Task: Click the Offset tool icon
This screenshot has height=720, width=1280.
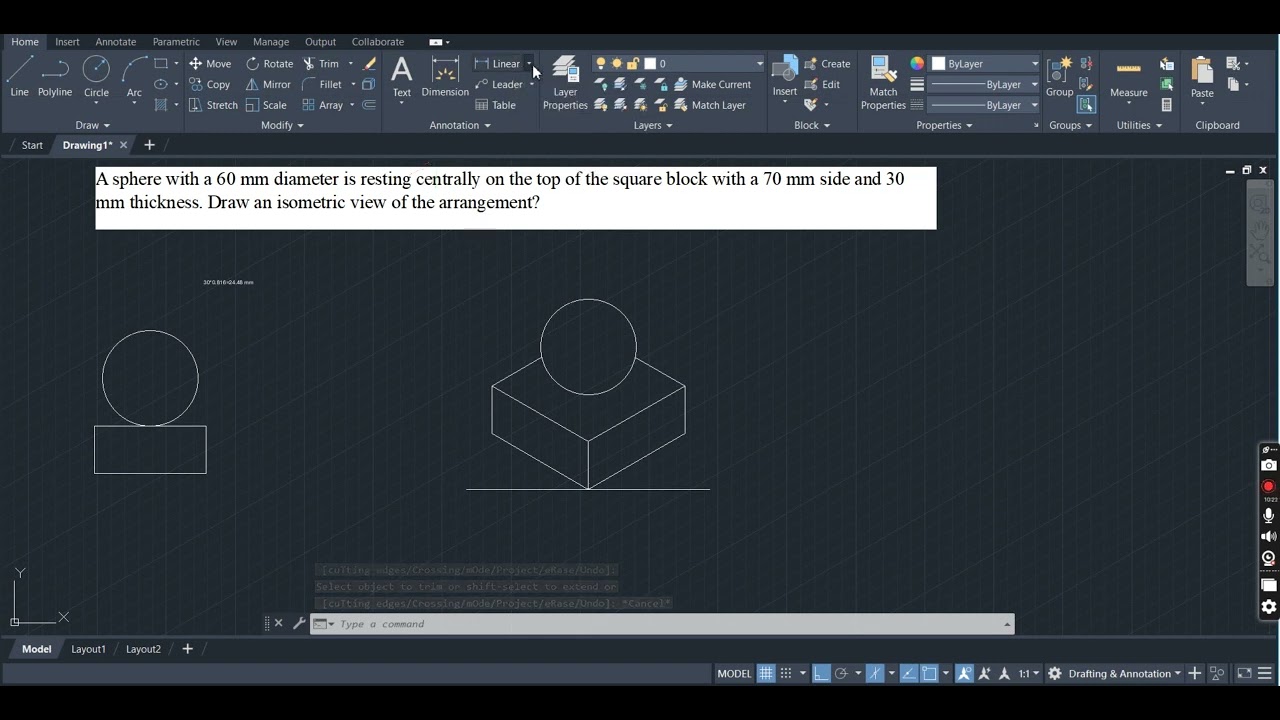Action: [x=369, y=105]
